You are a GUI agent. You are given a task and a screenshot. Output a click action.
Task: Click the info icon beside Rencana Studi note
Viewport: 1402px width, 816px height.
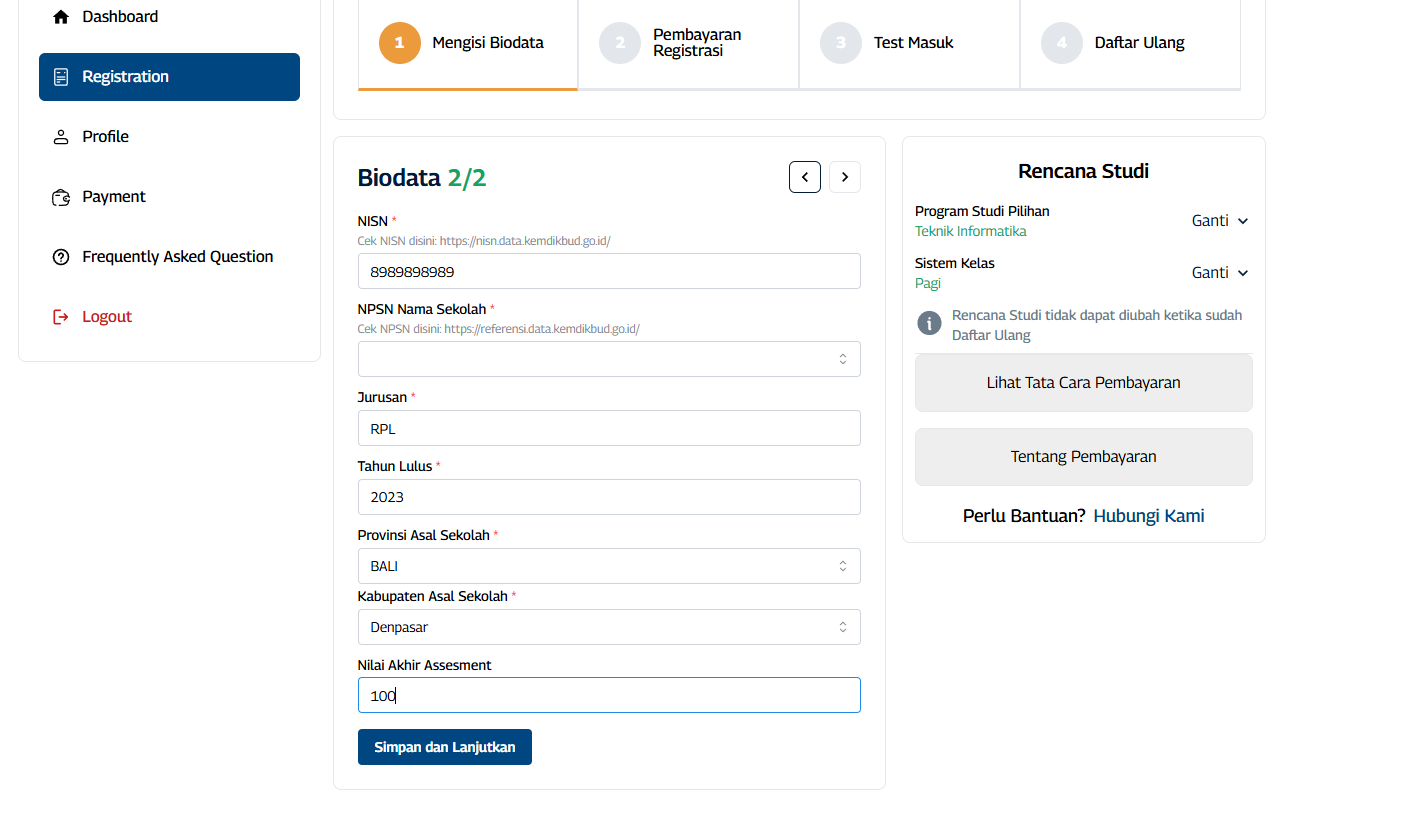pyautogui.click(x=930, y=323)
